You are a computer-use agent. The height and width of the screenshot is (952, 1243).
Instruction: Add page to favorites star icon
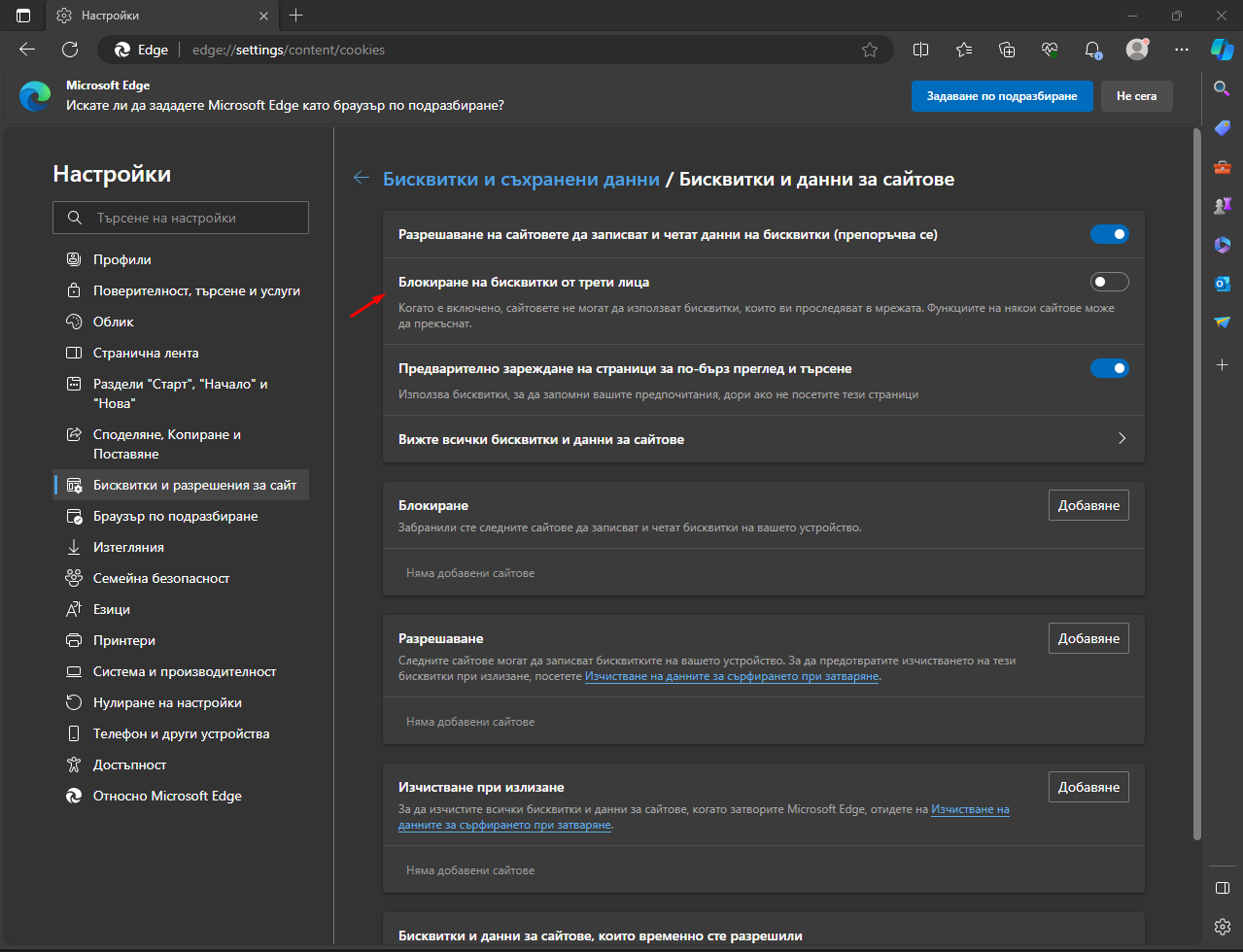tap(870, 50)
